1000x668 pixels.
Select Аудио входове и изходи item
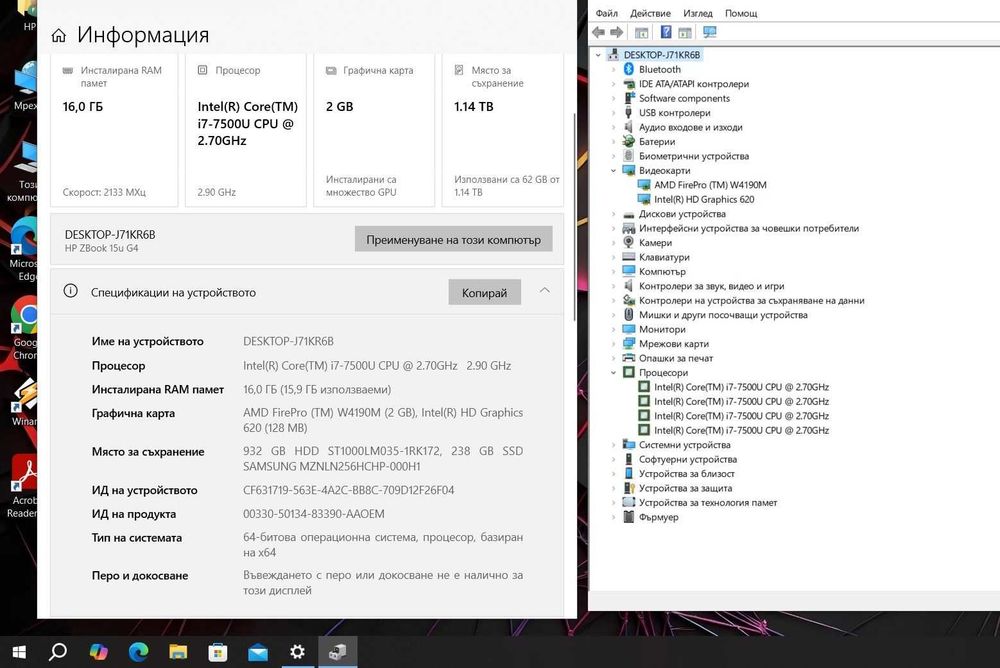coord(691,127)
